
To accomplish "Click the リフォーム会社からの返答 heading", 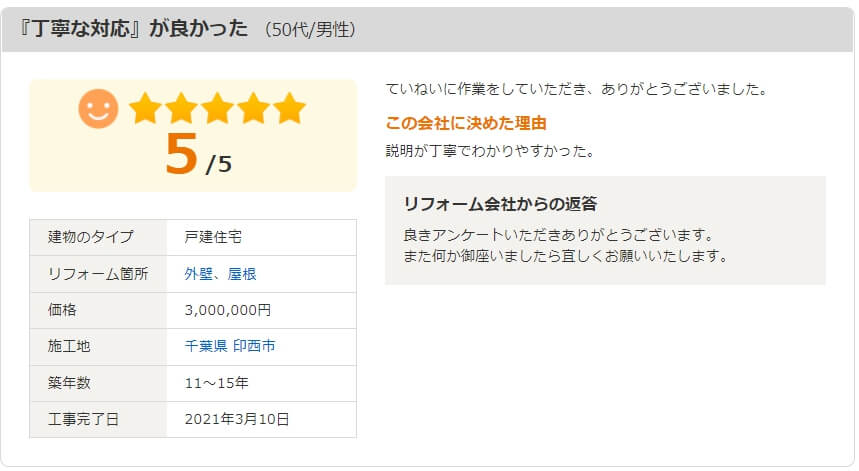I will [500, 204].
